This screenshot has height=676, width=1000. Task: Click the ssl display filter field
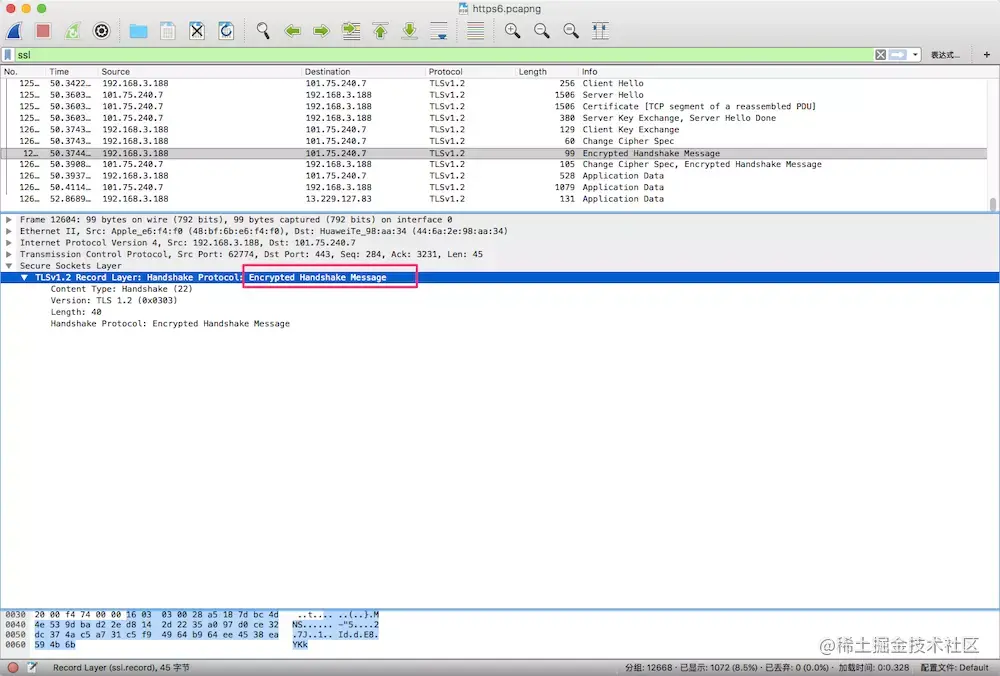click(x=444, y=55)
